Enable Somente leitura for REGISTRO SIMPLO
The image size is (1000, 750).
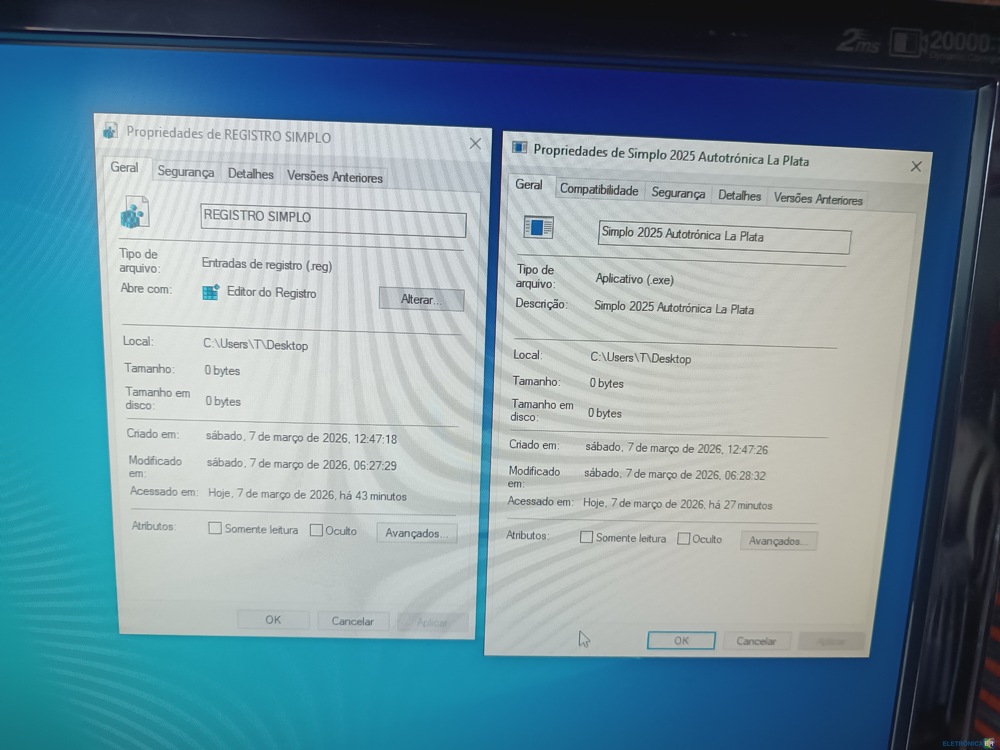[215, 529]
